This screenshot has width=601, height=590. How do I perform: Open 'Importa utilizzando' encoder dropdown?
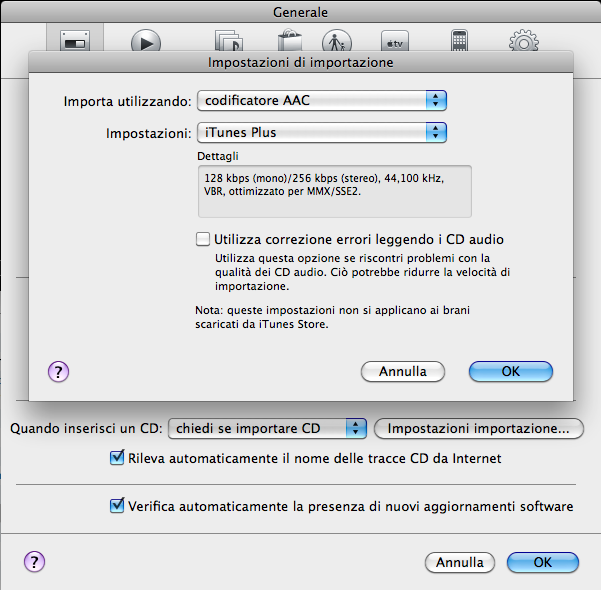coord(322,100)
